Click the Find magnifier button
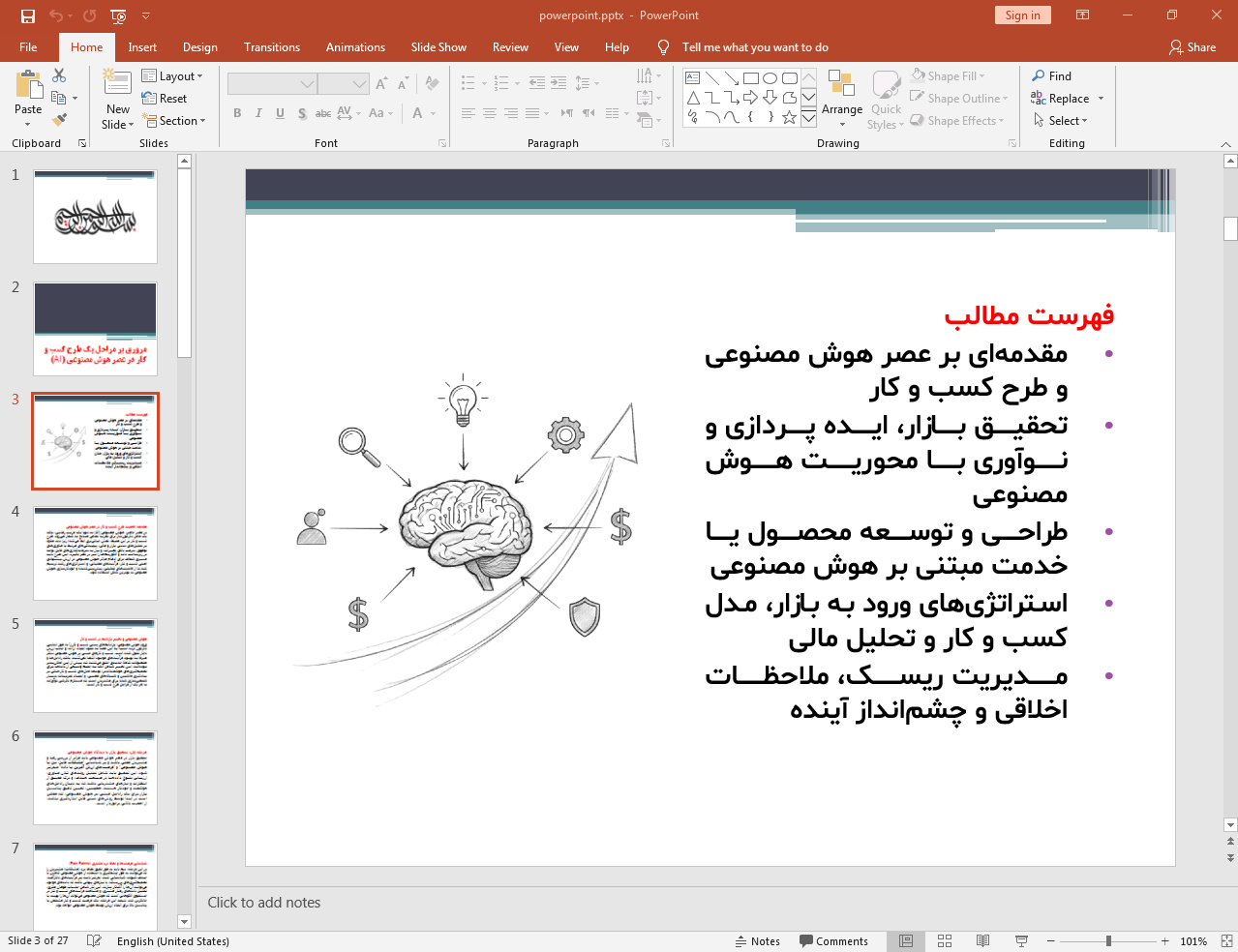This screenshot has width=1238, height=952. 1051,76
